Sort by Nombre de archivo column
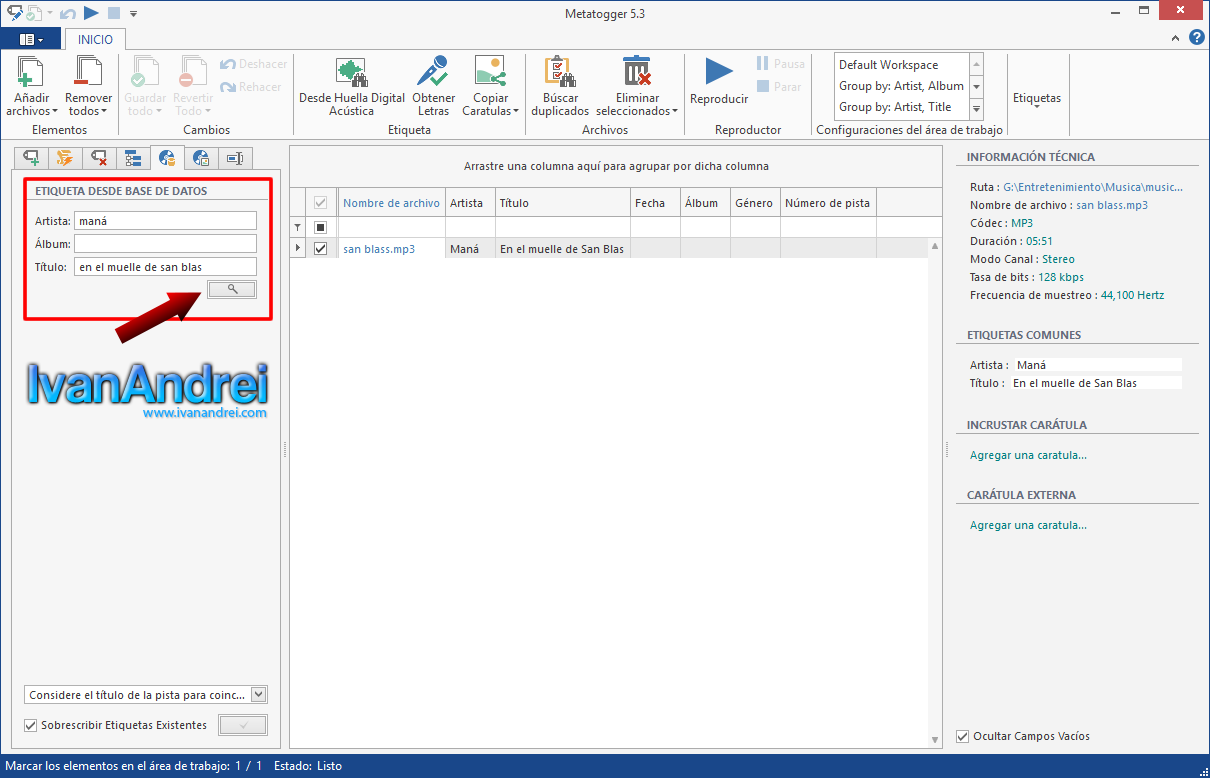The width and height of the screenshot is (1210, 778). click(391, 203)
